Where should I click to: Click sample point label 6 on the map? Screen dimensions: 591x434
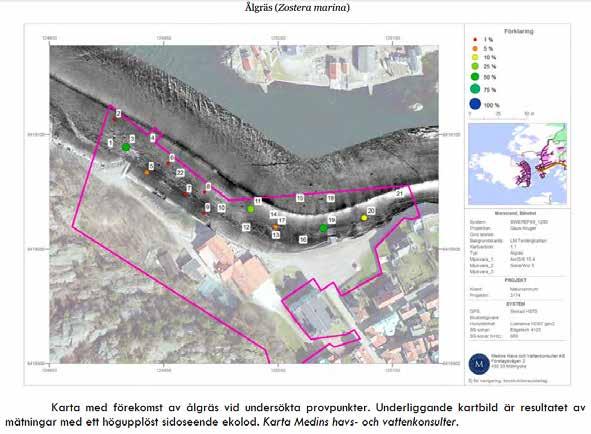(x=172, y=157)
